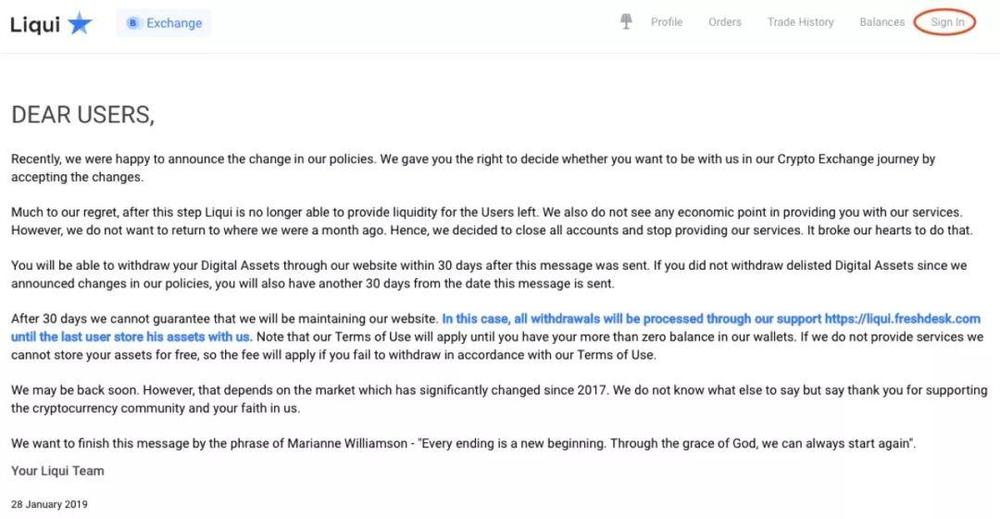Click the Marianne Williamson quote sentence

point(463,443)
